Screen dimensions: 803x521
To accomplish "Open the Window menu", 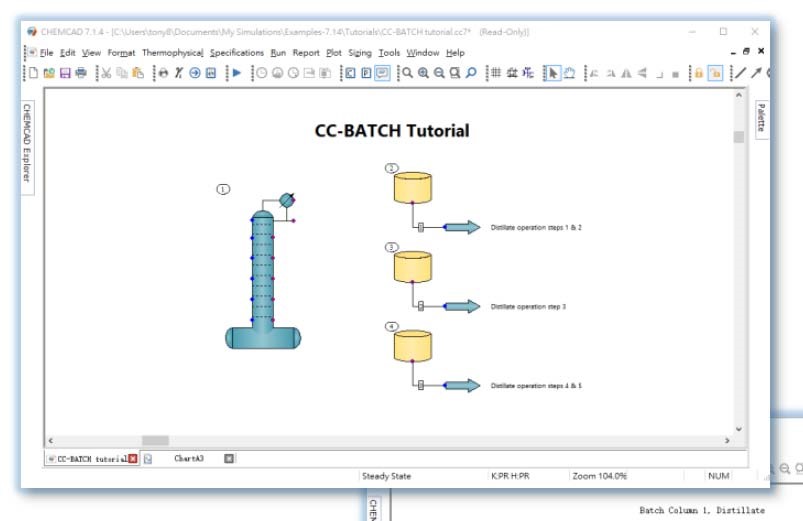I will pyautogui.click(x=422, y=52).
